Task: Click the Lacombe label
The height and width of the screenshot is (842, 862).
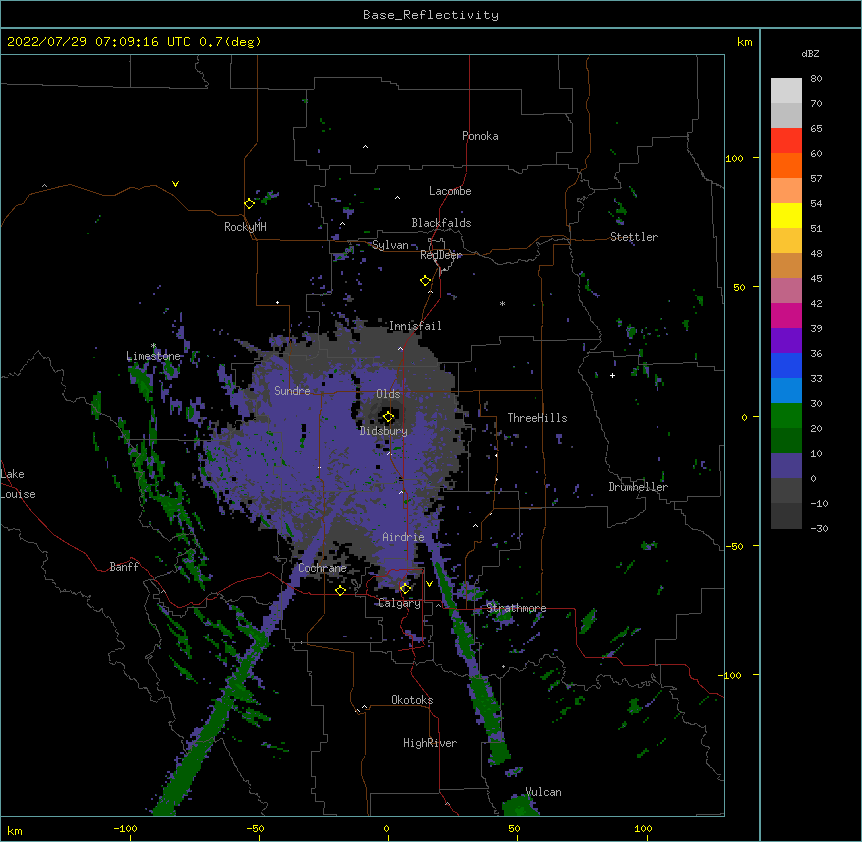Action: [x=450, y=191]
